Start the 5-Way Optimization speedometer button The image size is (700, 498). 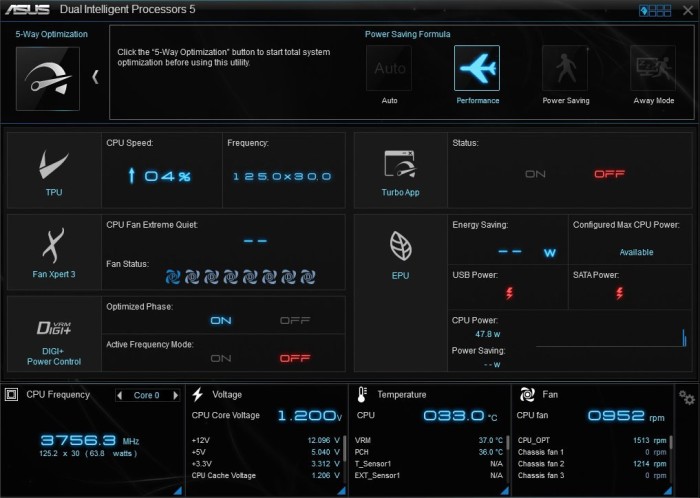pyautogui.click(x=48, y=79)
